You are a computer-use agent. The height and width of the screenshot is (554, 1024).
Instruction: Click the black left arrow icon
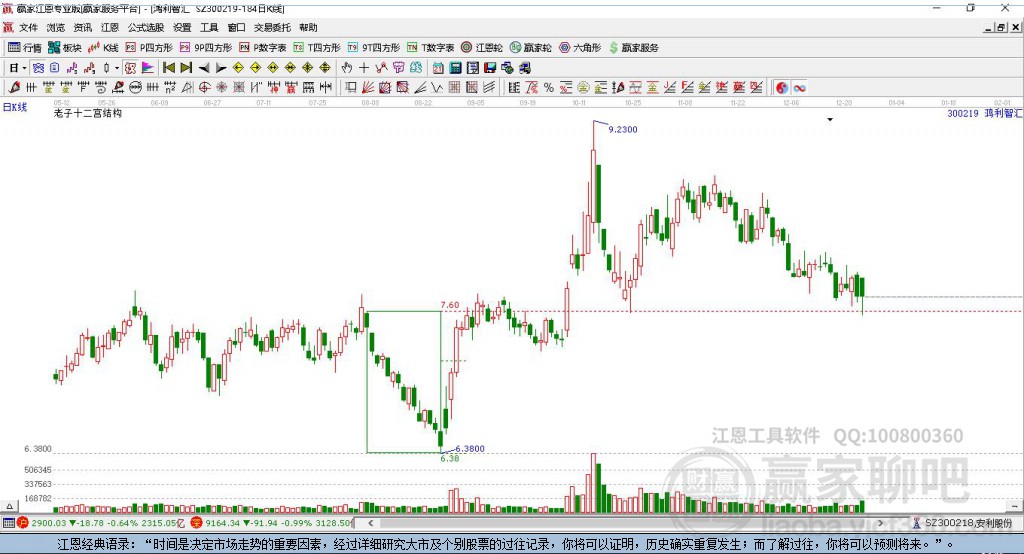pyautogui.click(x=204, y=68)
